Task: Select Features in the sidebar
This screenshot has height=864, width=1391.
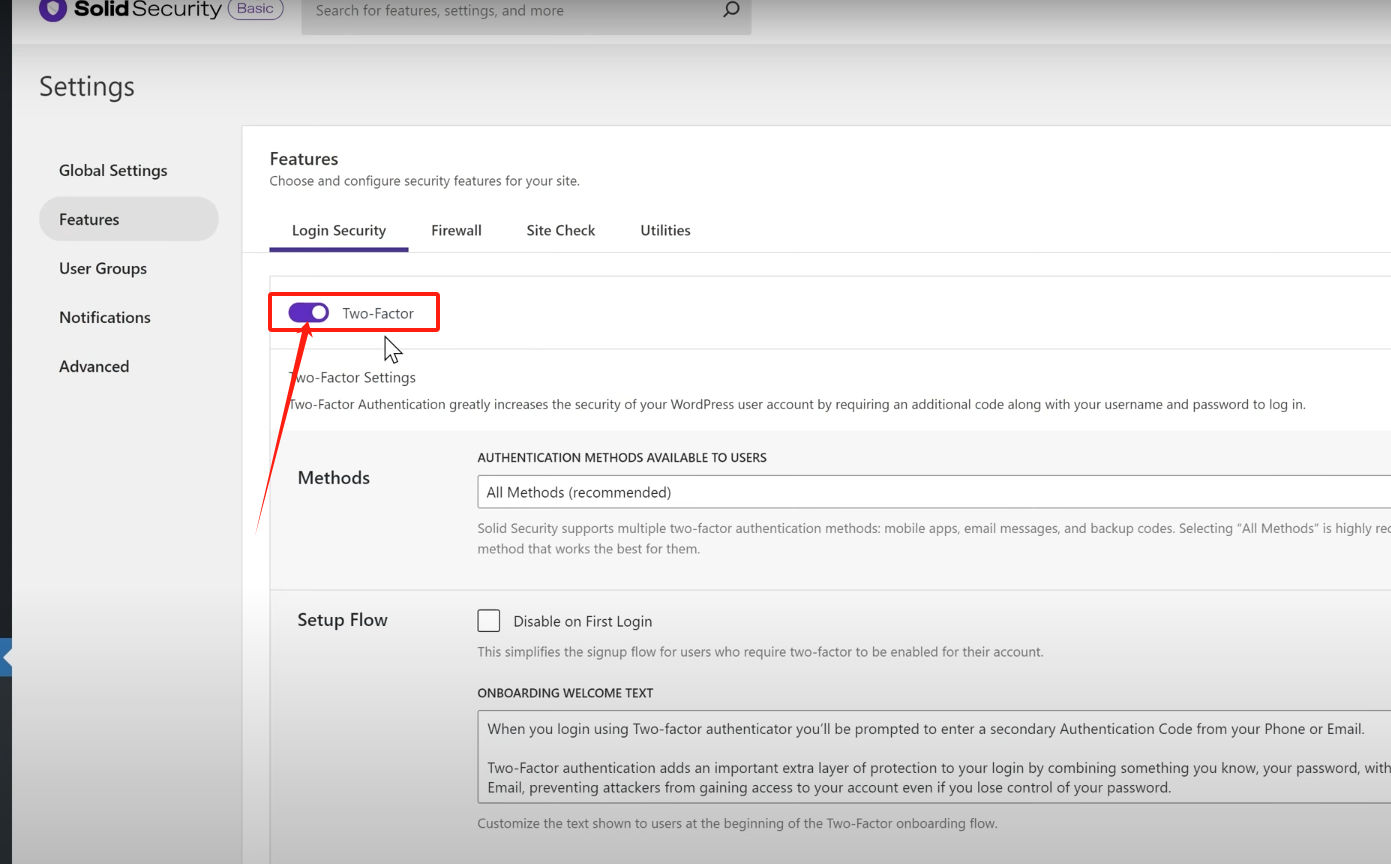Action: tap(88, 219)
